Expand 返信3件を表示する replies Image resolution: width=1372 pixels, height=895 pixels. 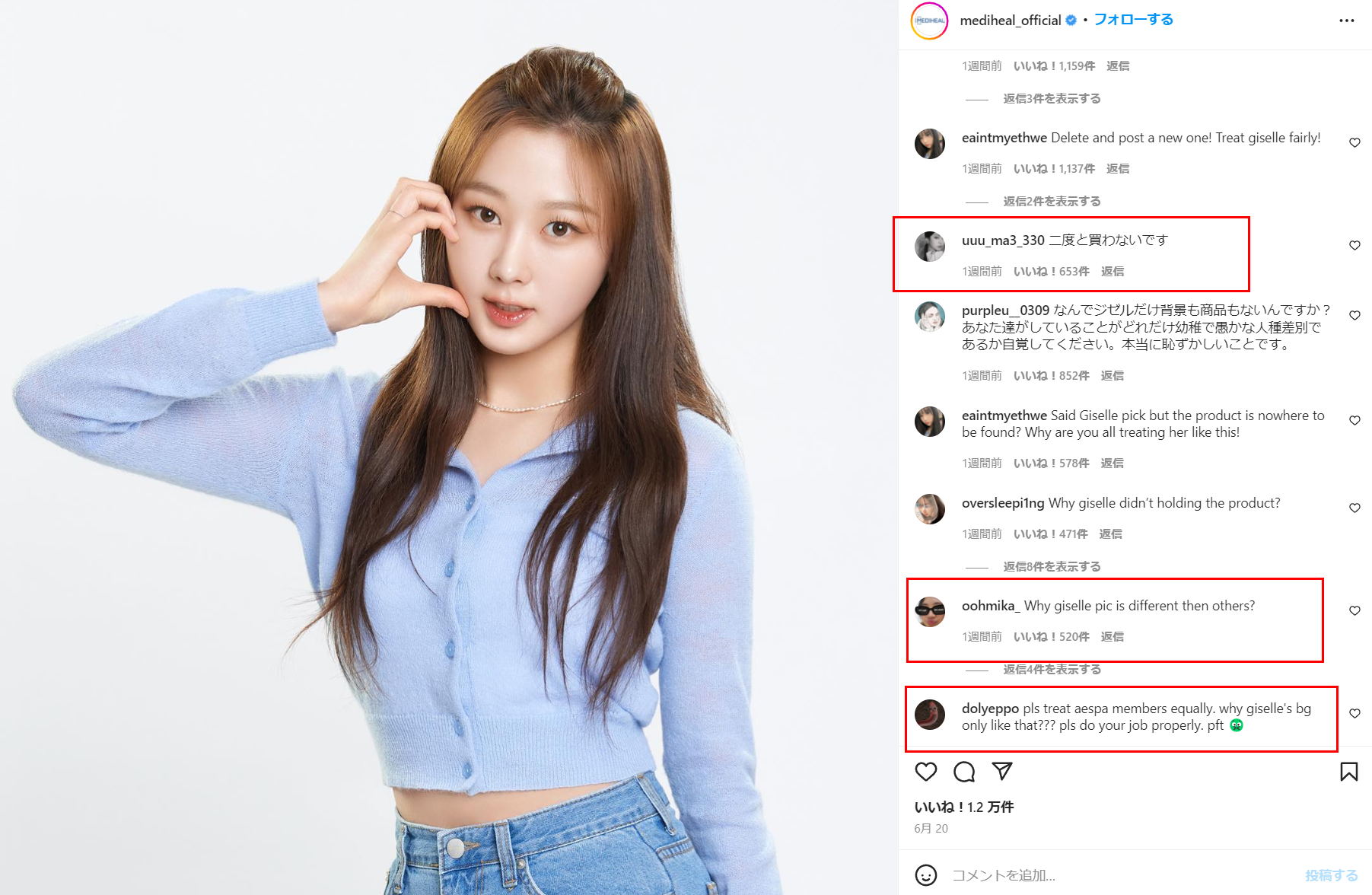(x=1052, y=98)
